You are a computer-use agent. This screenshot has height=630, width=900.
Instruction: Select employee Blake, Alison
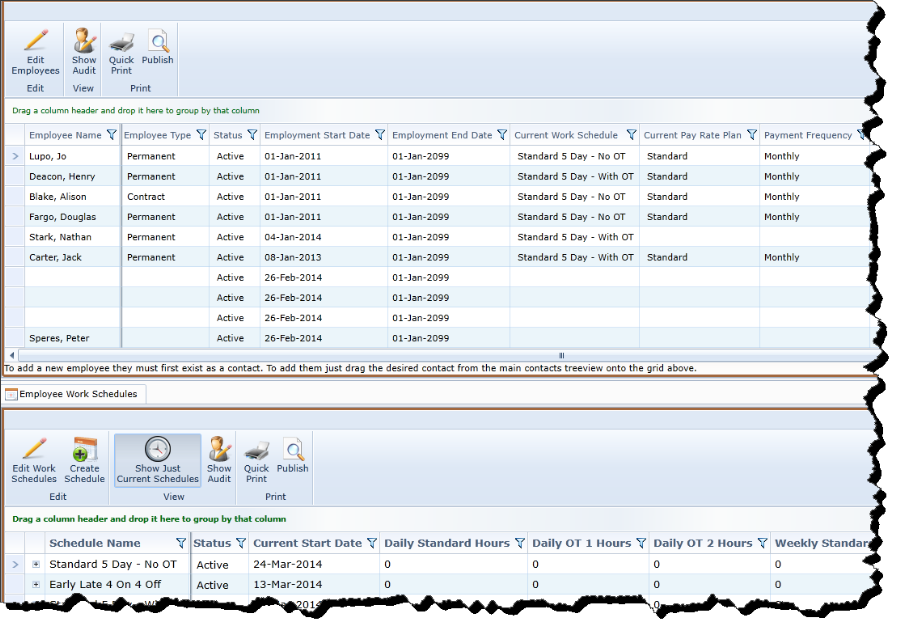pyautogui.click(x=58, y=197)
